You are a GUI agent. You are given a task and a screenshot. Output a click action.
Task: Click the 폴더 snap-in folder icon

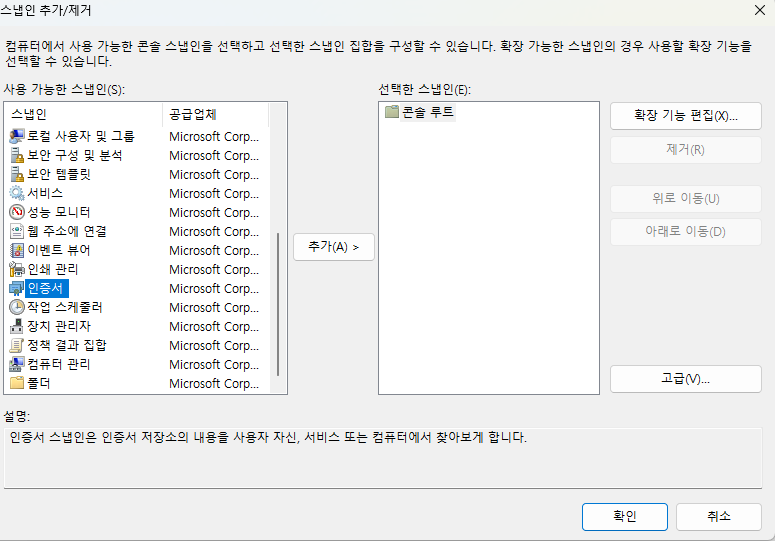click(x=17, y=383)
